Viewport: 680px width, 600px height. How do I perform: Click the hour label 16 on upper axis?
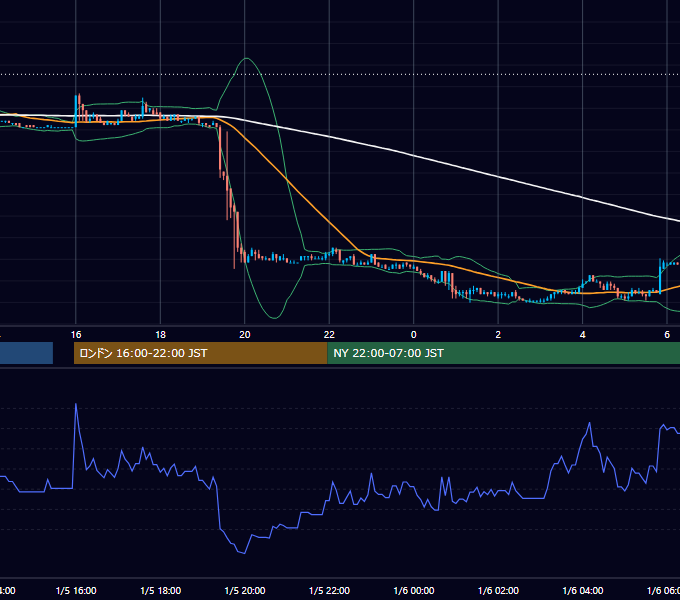tap(76, 335)
